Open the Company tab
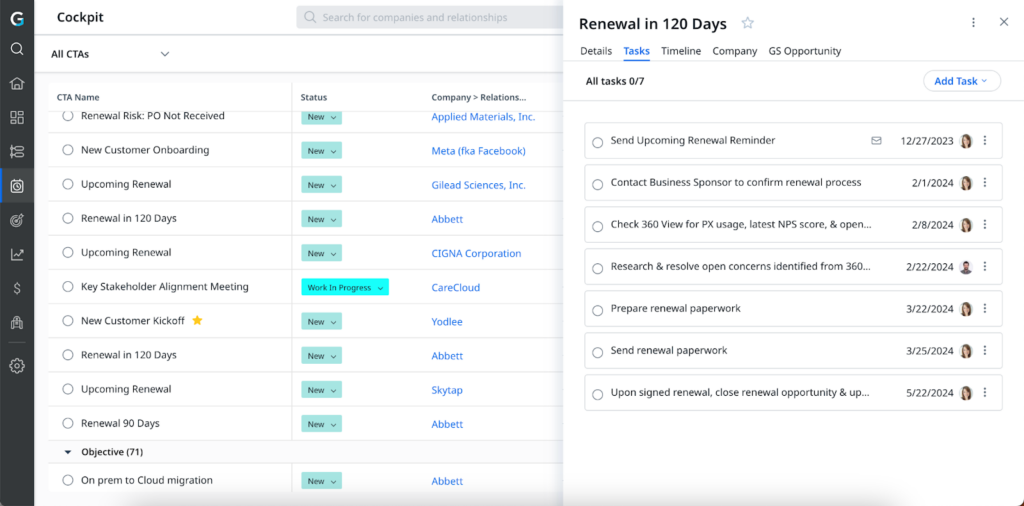 point(735,51)
